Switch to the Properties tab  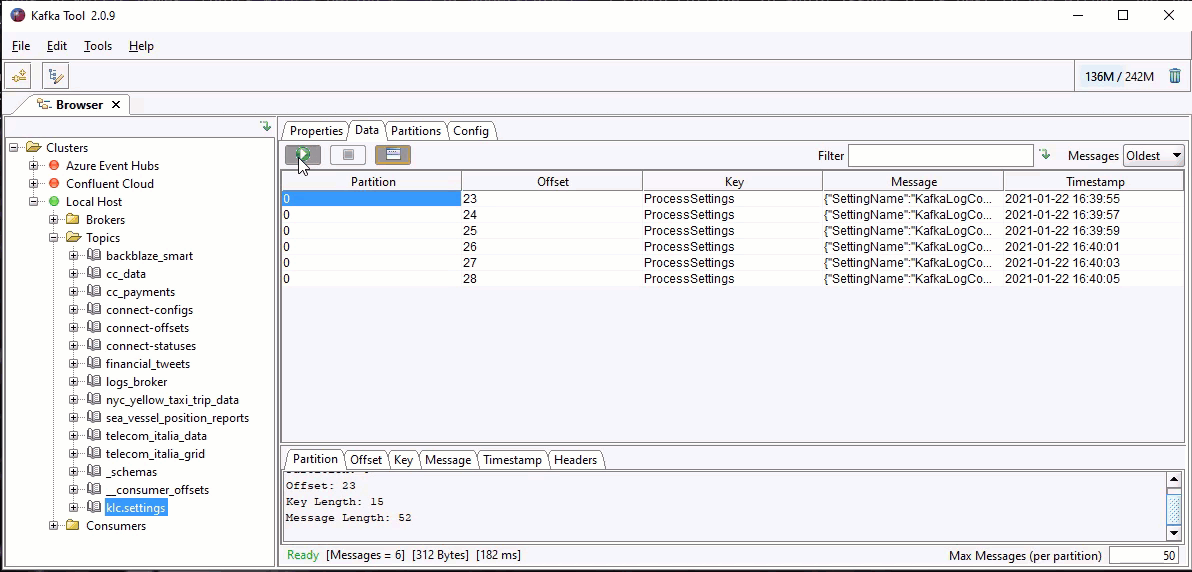click(x=316, y=131)
